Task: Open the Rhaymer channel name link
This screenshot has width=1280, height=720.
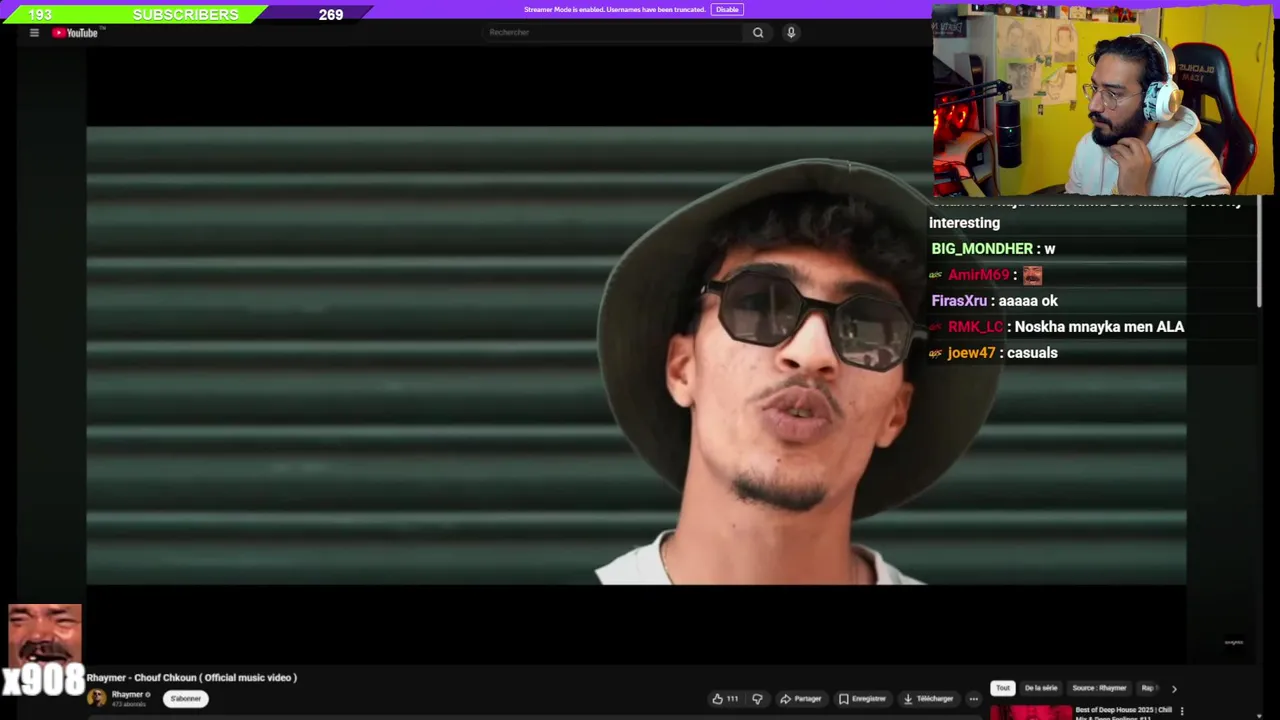Action: pos(127,695)
